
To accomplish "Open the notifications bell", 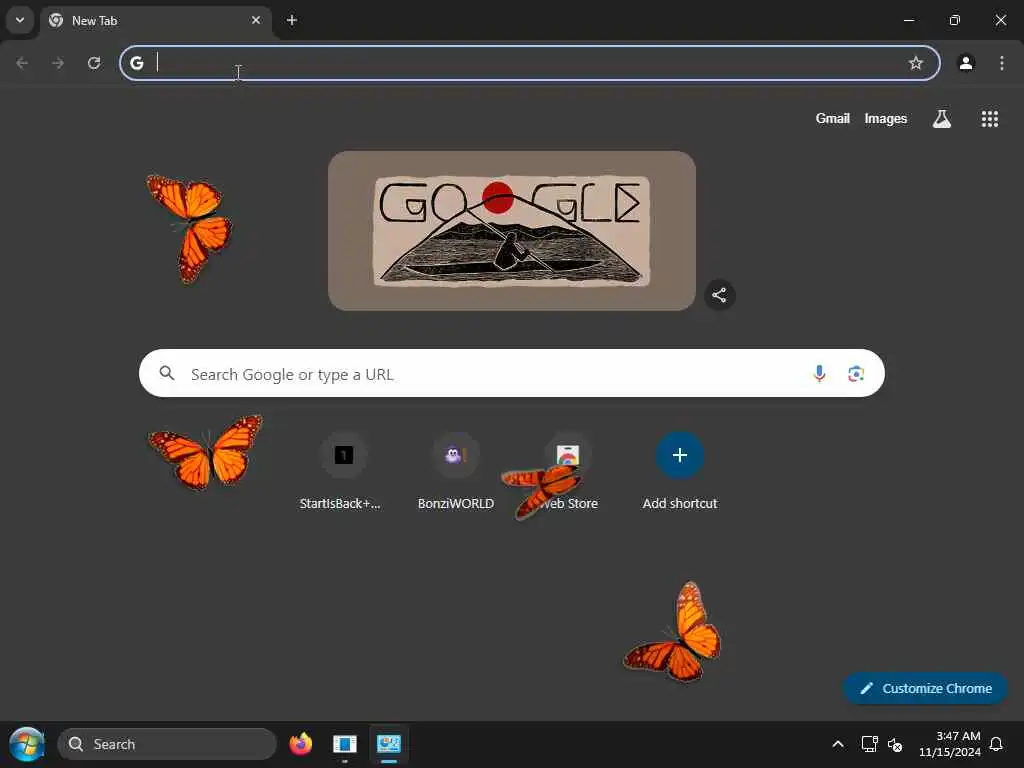I will coord(997,744).
